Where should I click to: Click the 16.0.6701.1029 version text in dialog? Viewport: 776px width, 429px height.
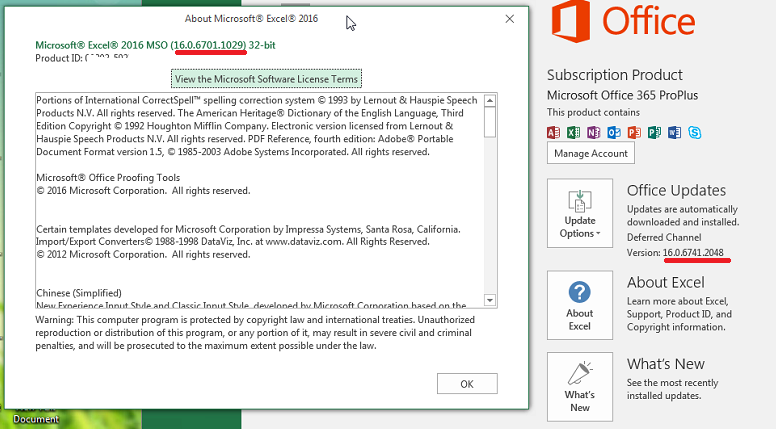210,45
